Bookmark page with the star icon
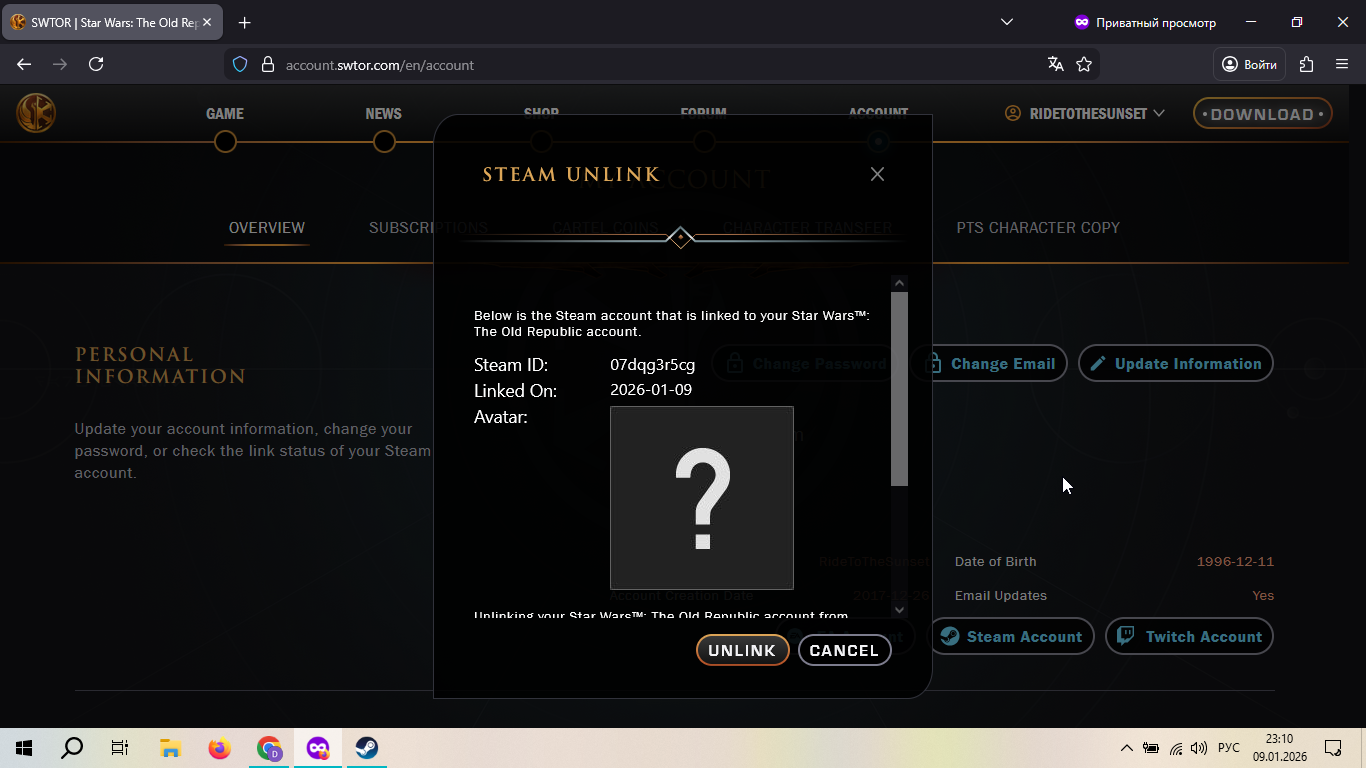The height and width of the screenshot is (768, 1366). (x=1084, y=64)
